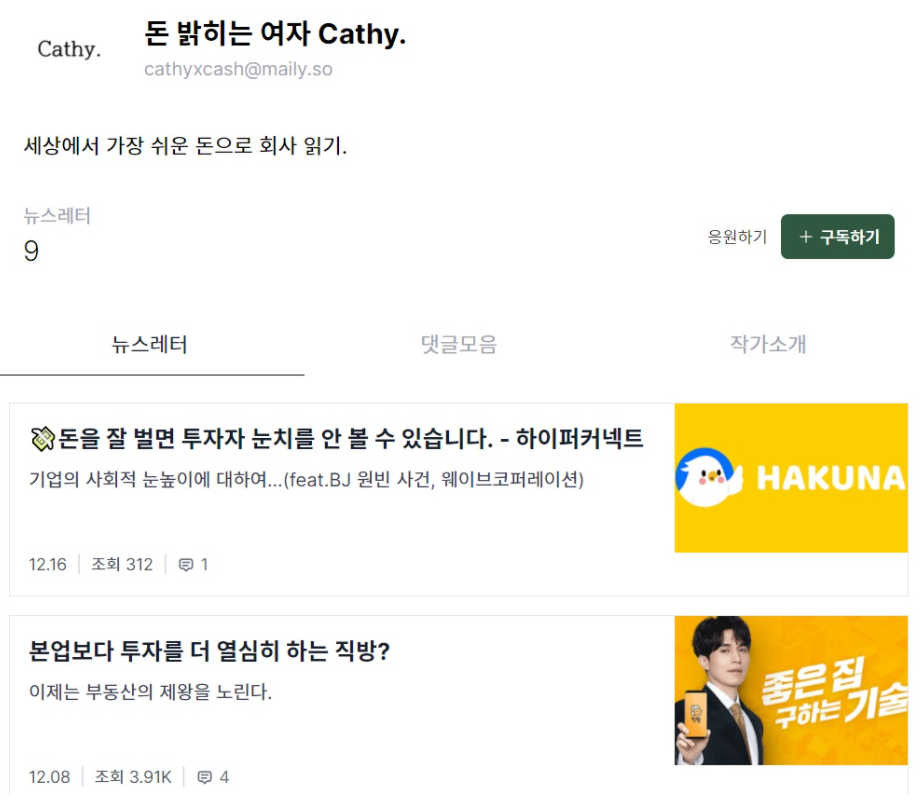This screenshot has width=924, height=812.
Task: Click the 응원하기 link
Action: click(737, 237)
